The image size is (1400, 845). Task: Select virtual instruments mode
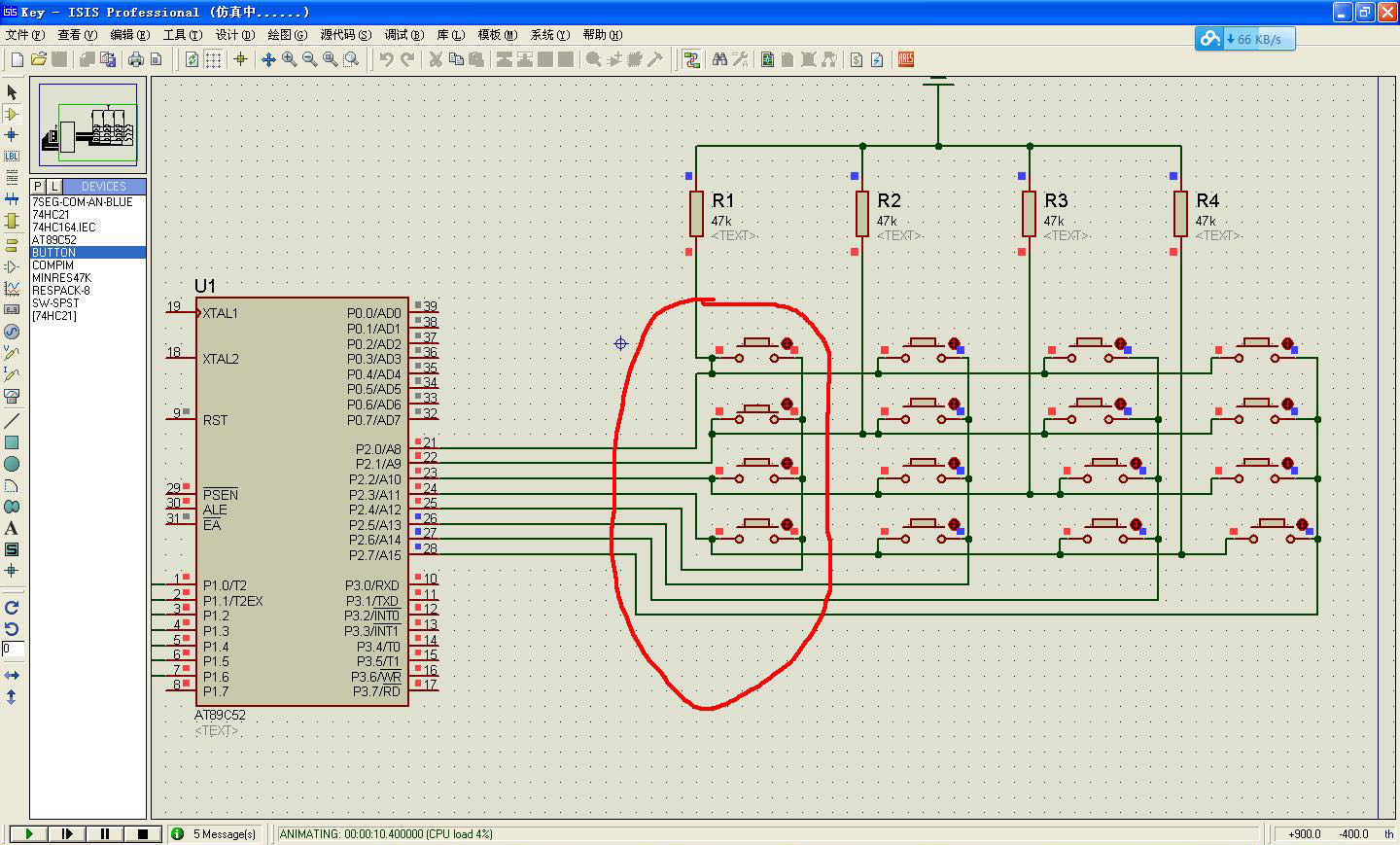(x=12, y=396)
